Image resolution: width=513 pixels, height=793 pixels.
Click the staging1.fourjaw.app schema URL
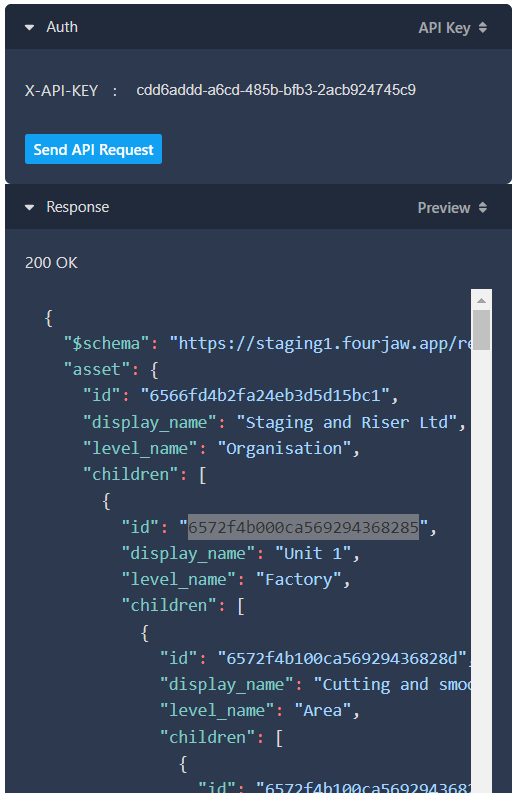[x=322, y=343]
